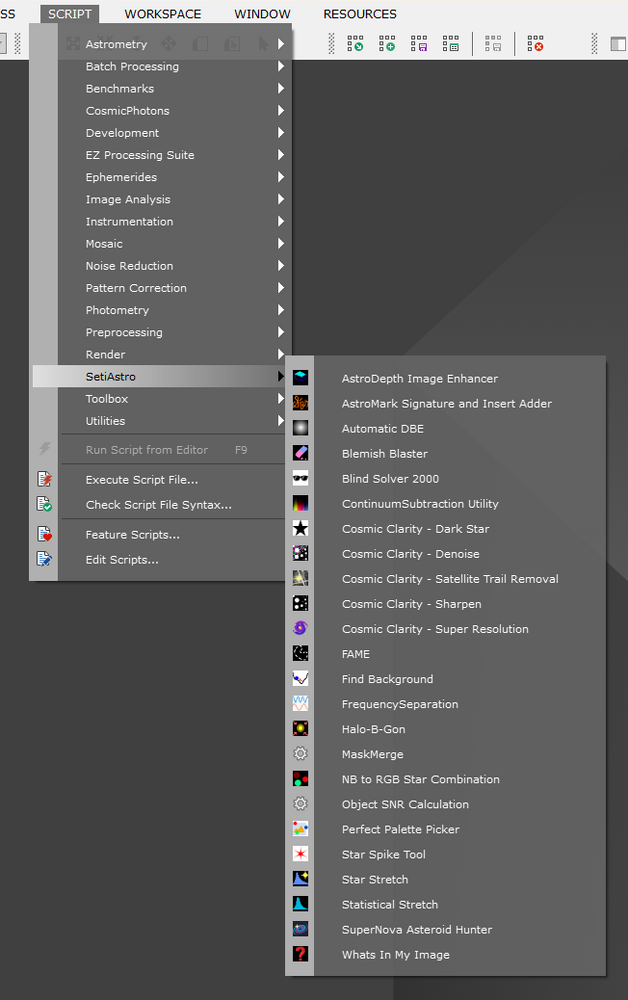This screenshot has height=1000, width=628.
Task: Expand the Toolbox submenu arrow
Action: pos(281,398)
